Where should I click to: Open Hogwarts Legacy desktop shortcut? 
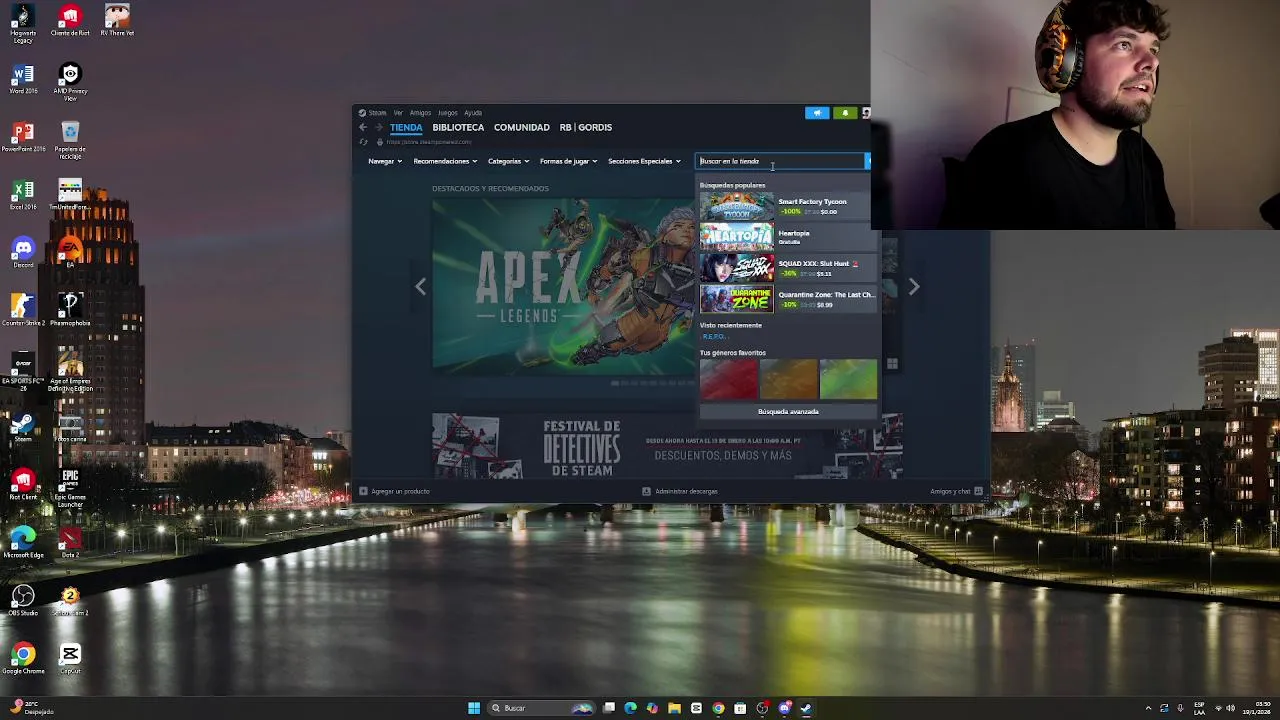point(23,22)
